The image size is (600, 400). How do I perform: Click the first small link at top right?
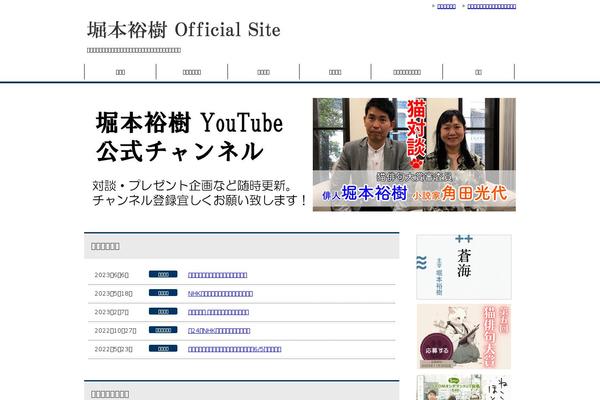point(446,6)
